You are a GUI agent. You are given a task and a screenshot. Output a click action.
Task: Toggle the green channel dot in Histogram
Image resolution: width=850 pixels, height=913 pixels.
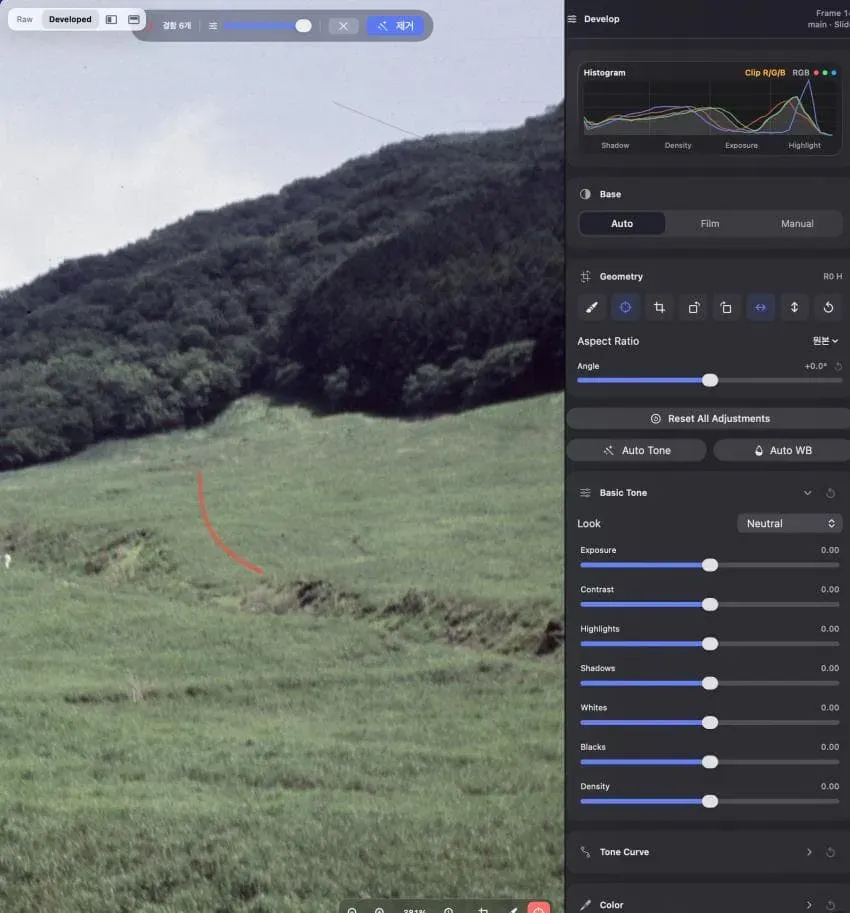pyautogui.click(x=825, y=73)
